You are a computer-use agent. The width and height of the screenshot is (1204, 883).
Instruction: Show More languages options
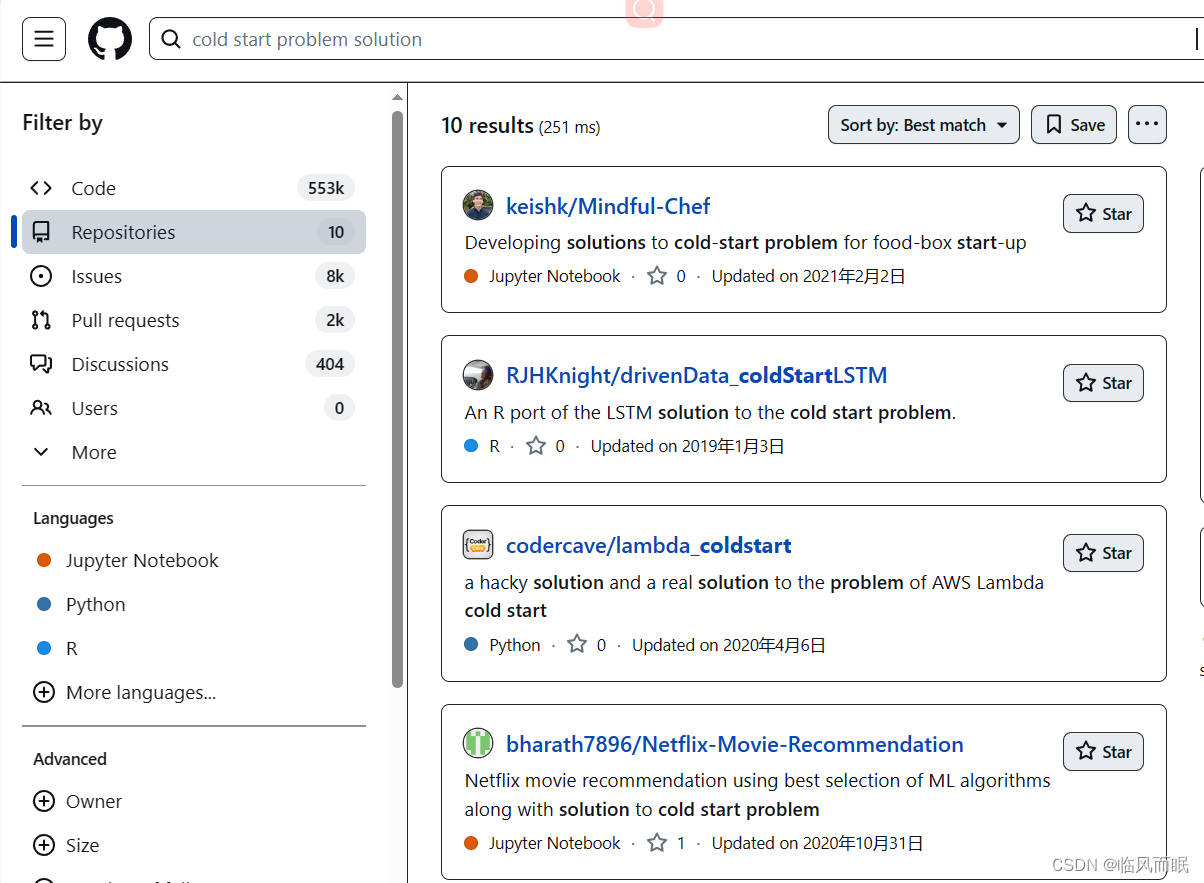point(125,692)
